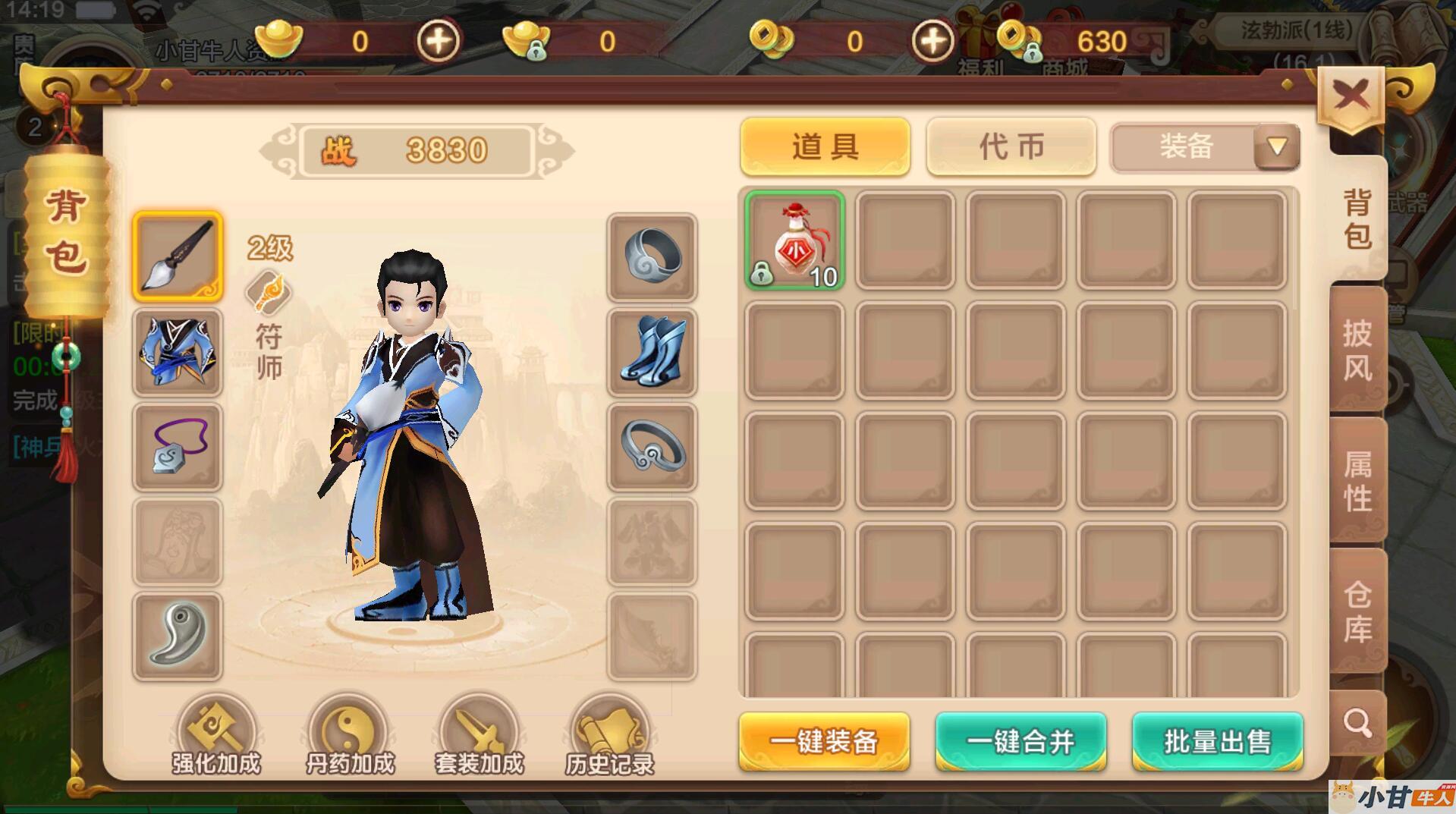Screen dimensions: 1456x814
Task: Select the equipped spear weapon slot
Action: (178, 256)
